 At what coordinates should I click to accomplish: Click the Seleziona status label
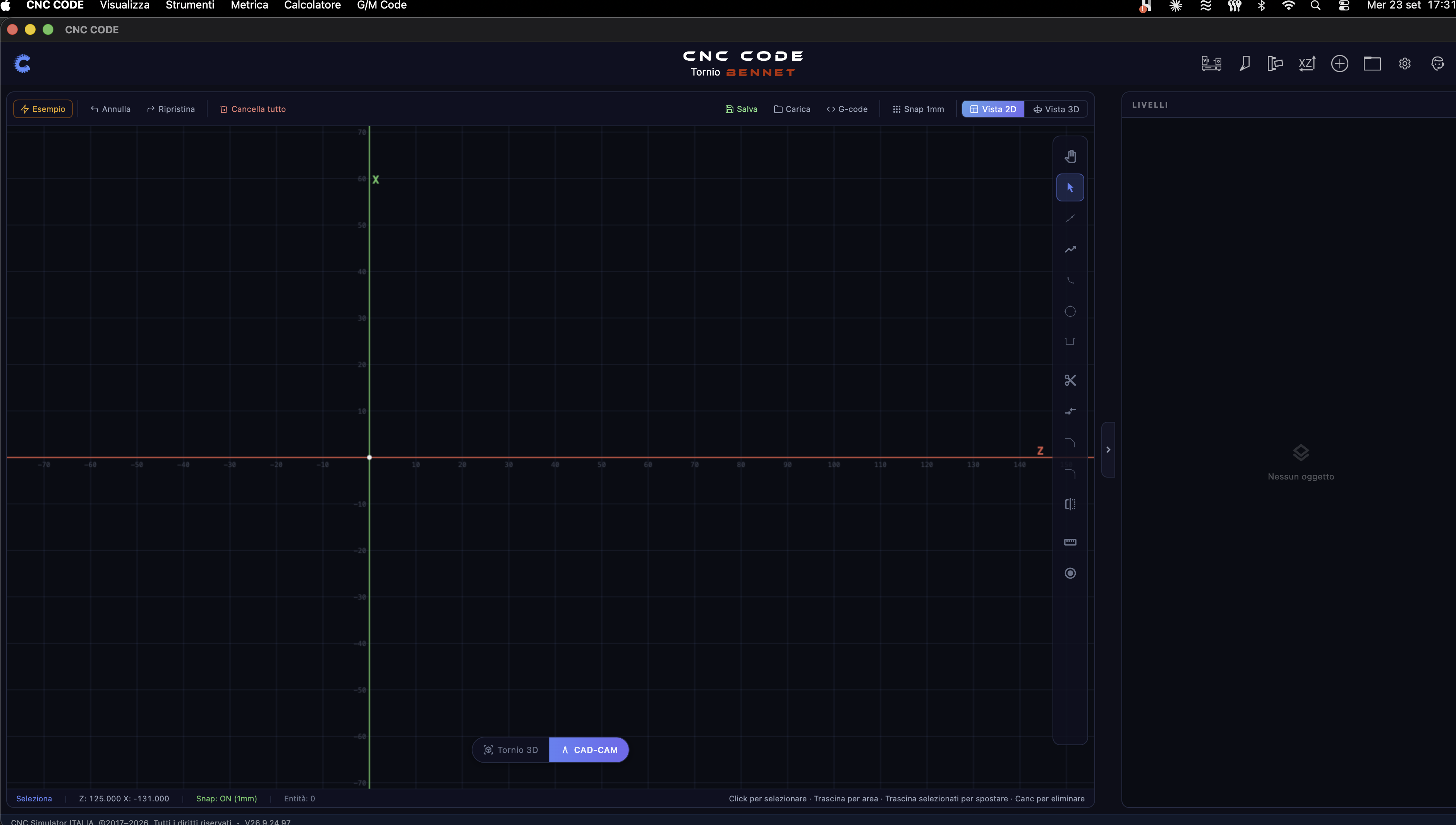[x=34, y=798]
